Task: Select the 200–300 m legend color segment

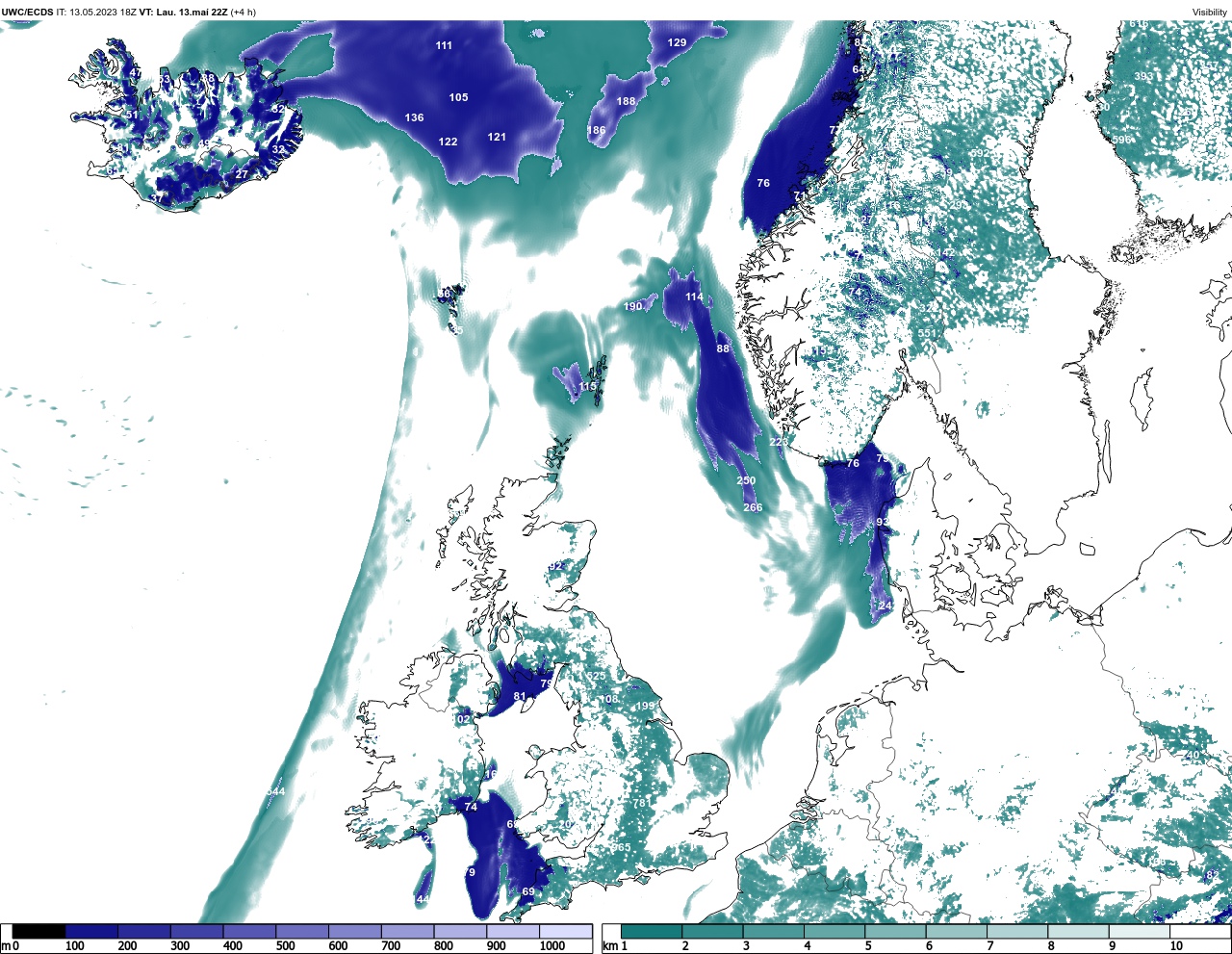Action: (x=144, y=932)
